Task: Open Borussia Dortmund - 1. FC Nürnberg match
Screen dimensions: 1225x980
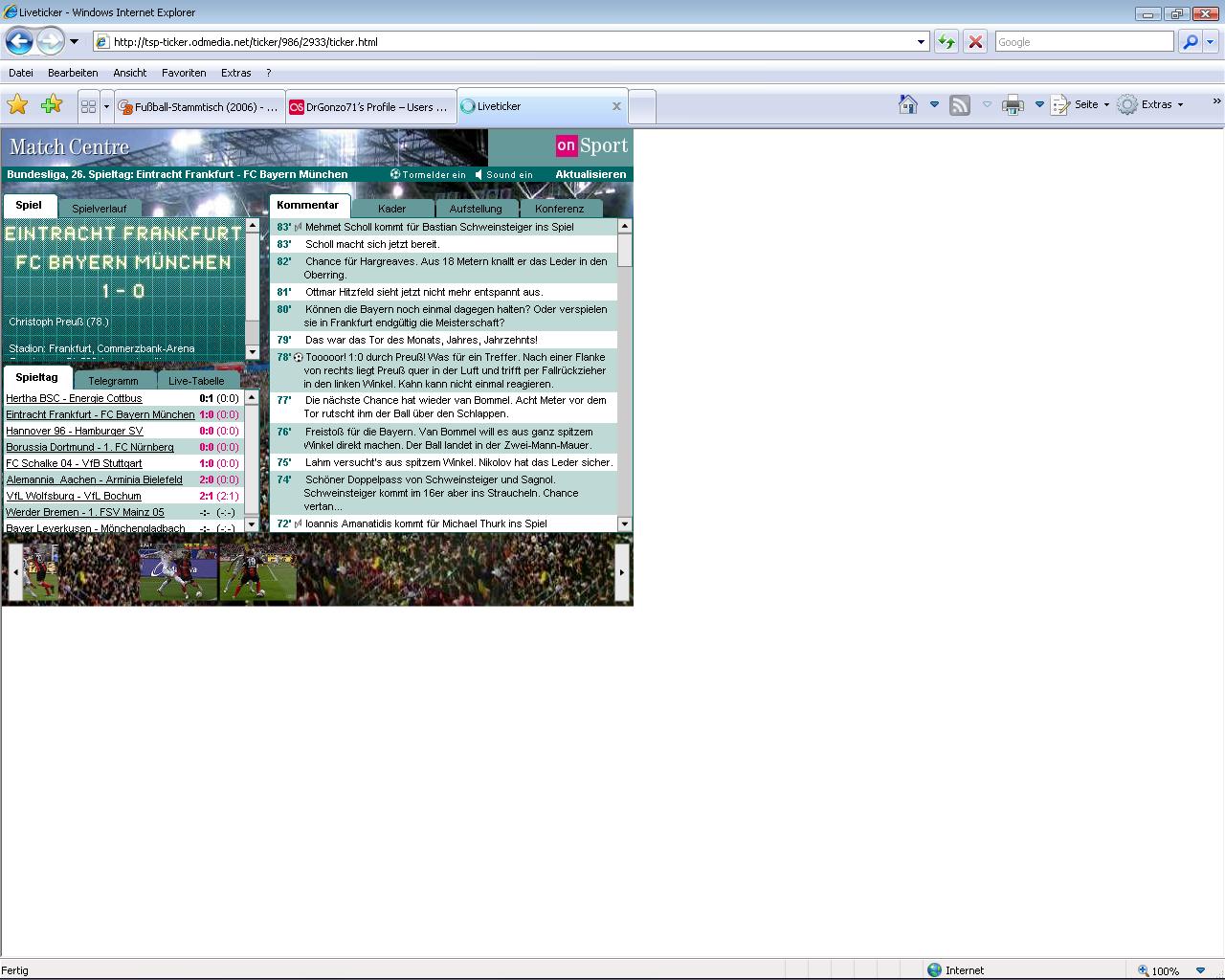Action: pyautogui.click(x=90, y=447)
